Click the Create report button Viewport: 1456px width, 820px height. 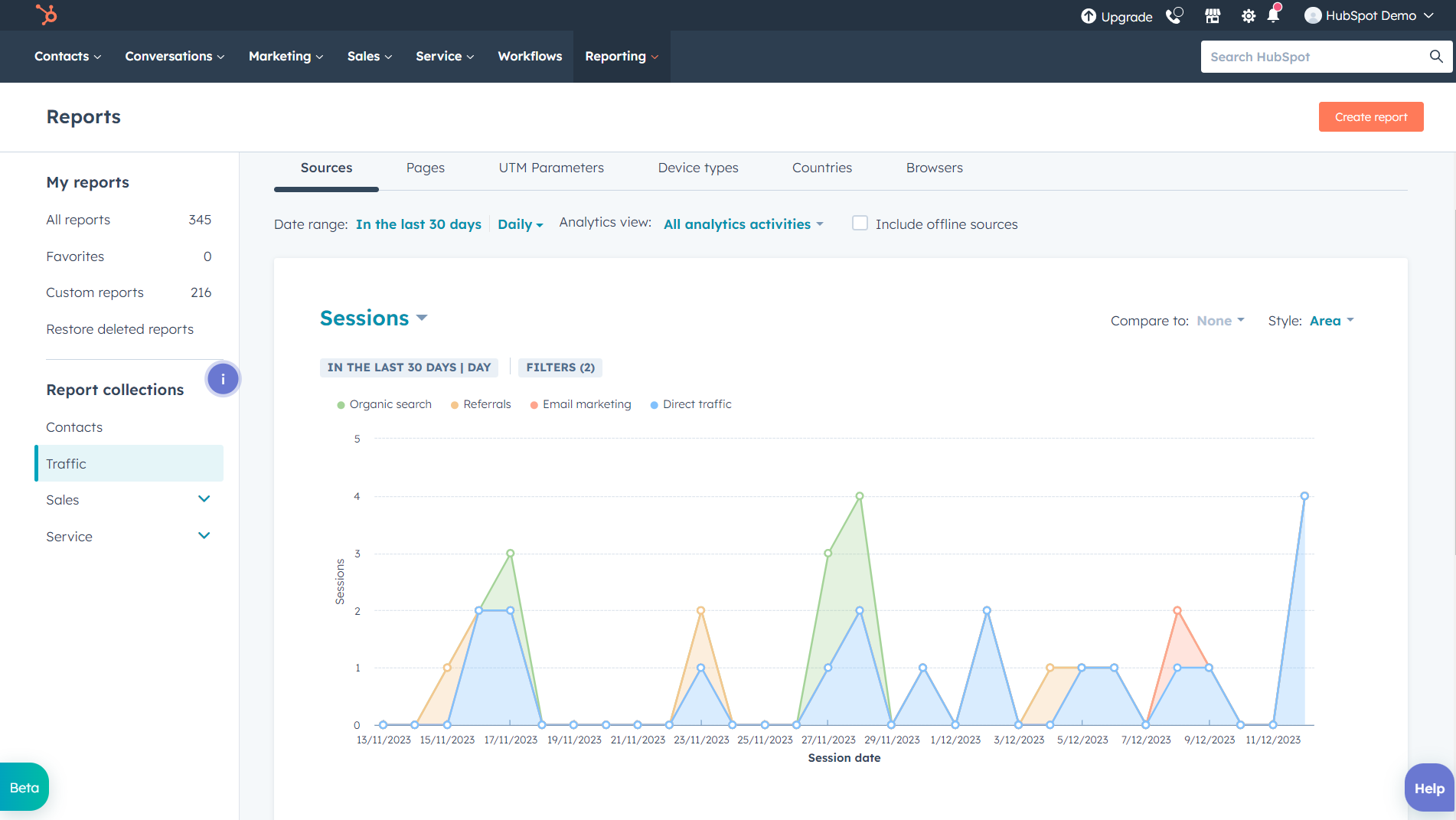[x=1370, y=116]
